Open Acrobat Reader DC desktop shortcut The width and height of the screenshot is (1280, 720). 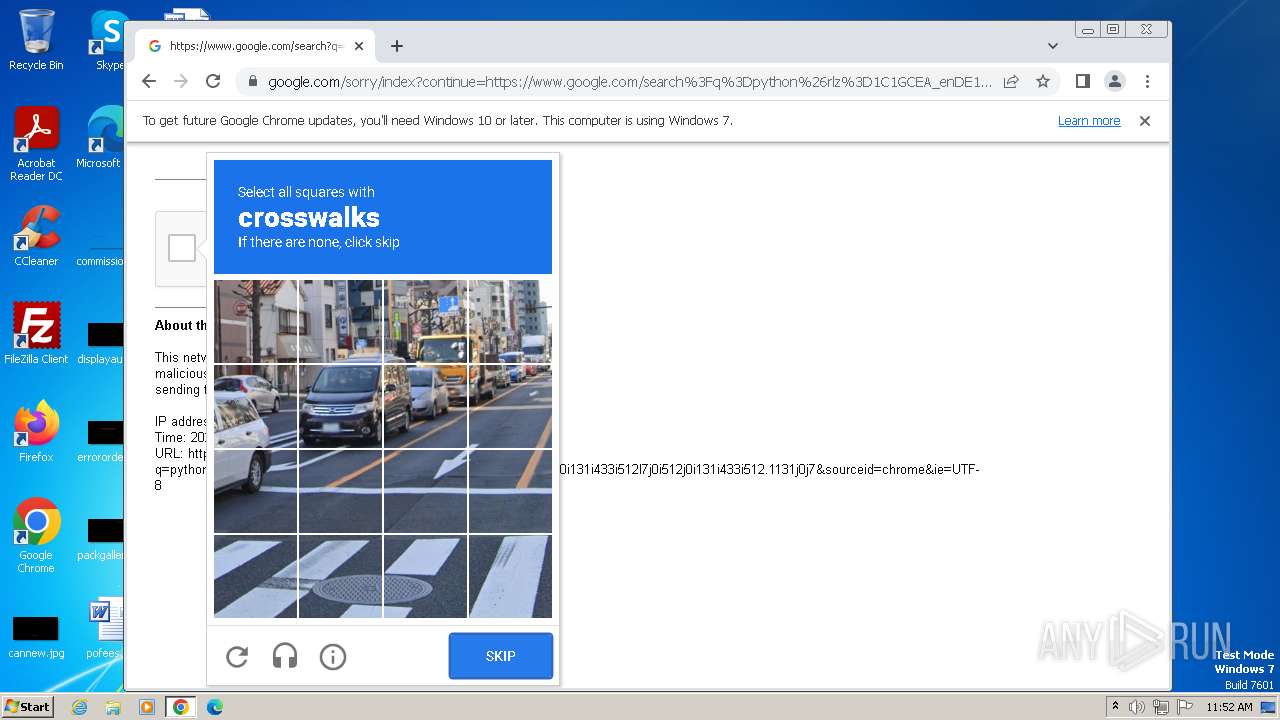pyautogui.click(x=36, y=144)
